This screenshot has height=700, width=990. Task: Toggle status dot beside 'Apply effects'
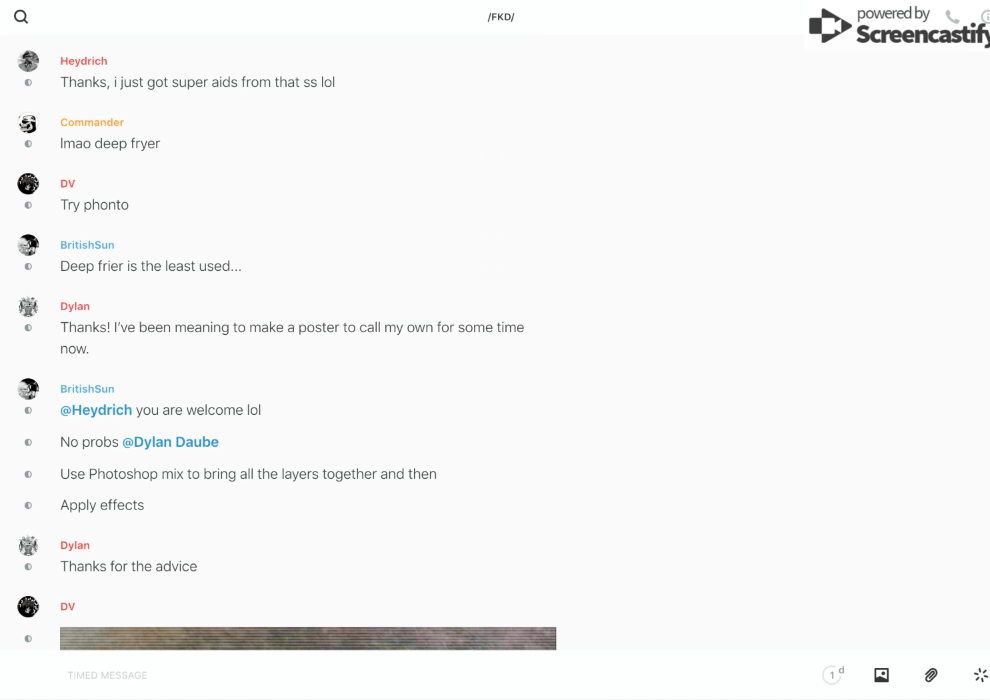[x=28, y=506]
